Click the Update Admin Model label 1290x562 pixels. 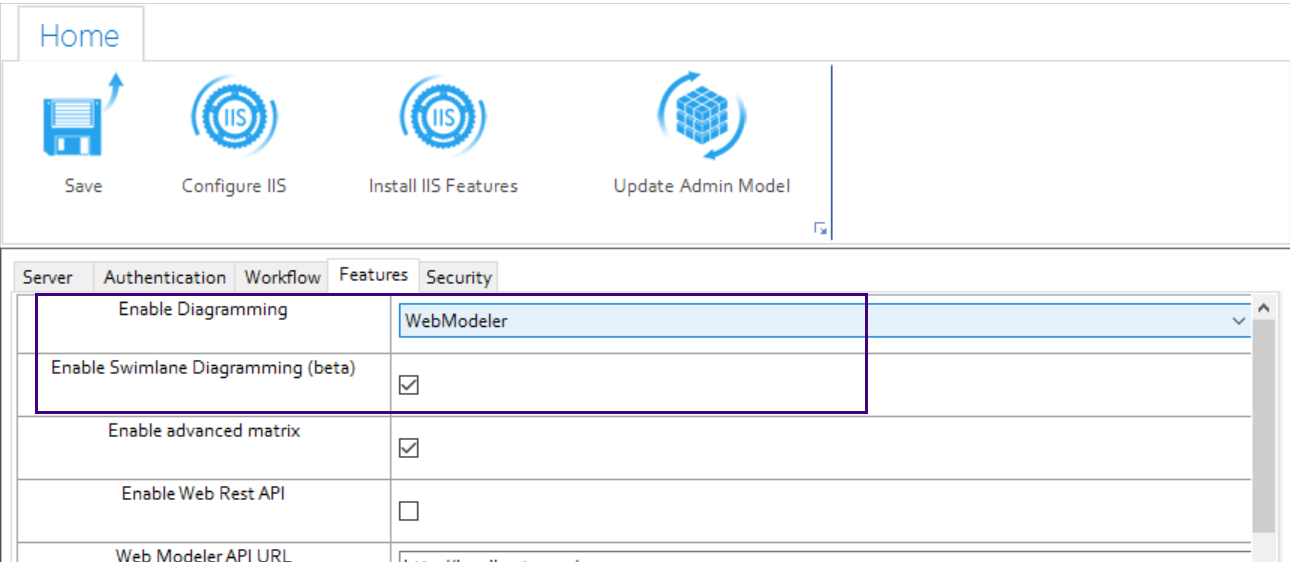(702, 186)
